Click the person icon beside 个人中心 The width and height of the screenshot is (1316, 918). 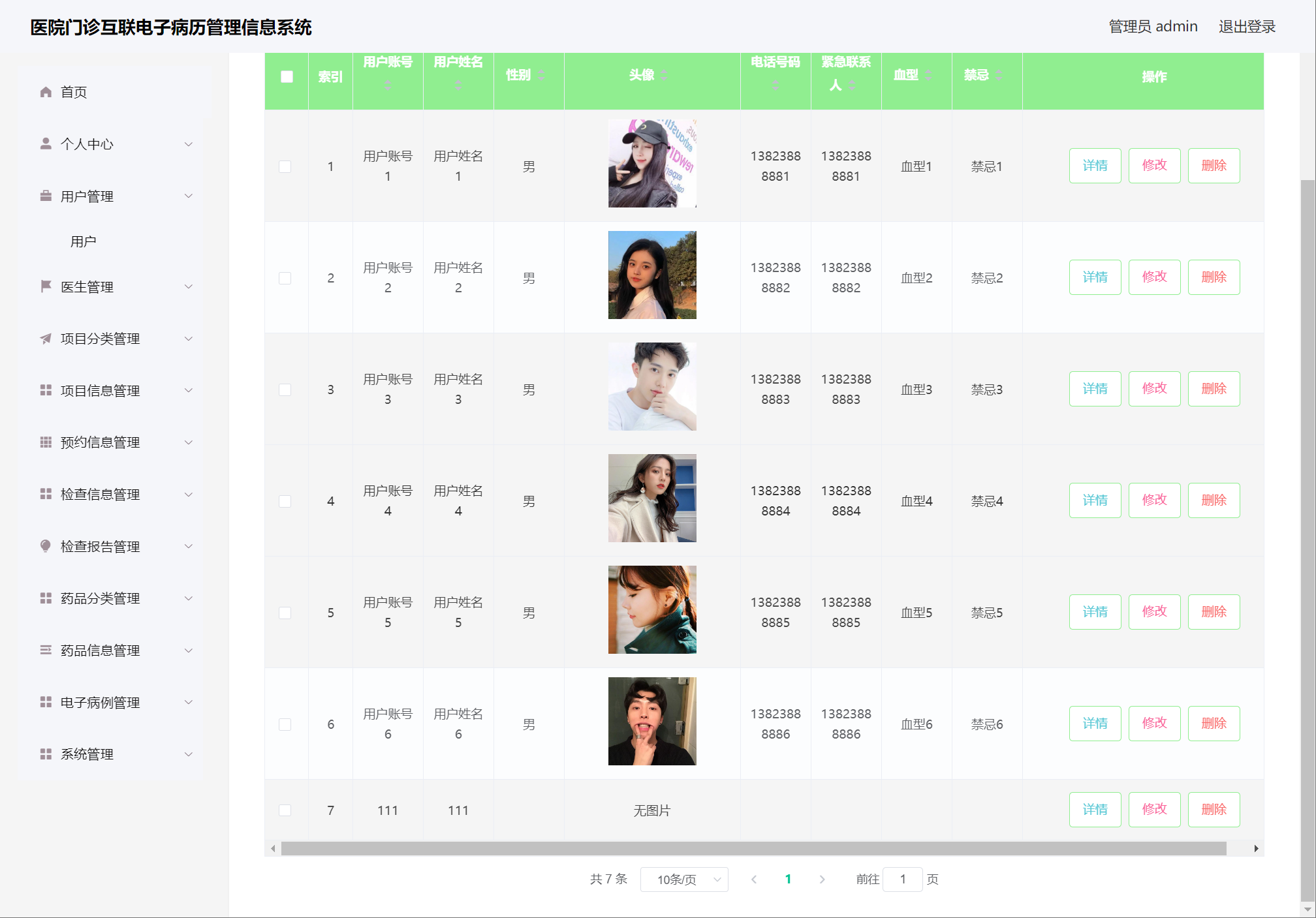click(x=46, y=144)
